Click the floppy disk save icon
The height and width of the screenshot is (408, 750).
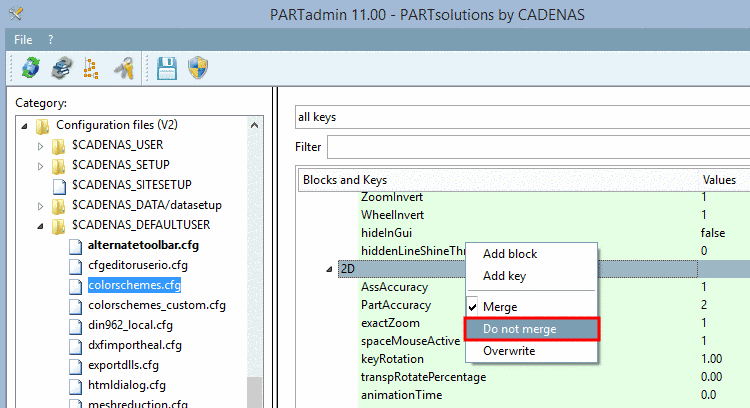point(167,68)
